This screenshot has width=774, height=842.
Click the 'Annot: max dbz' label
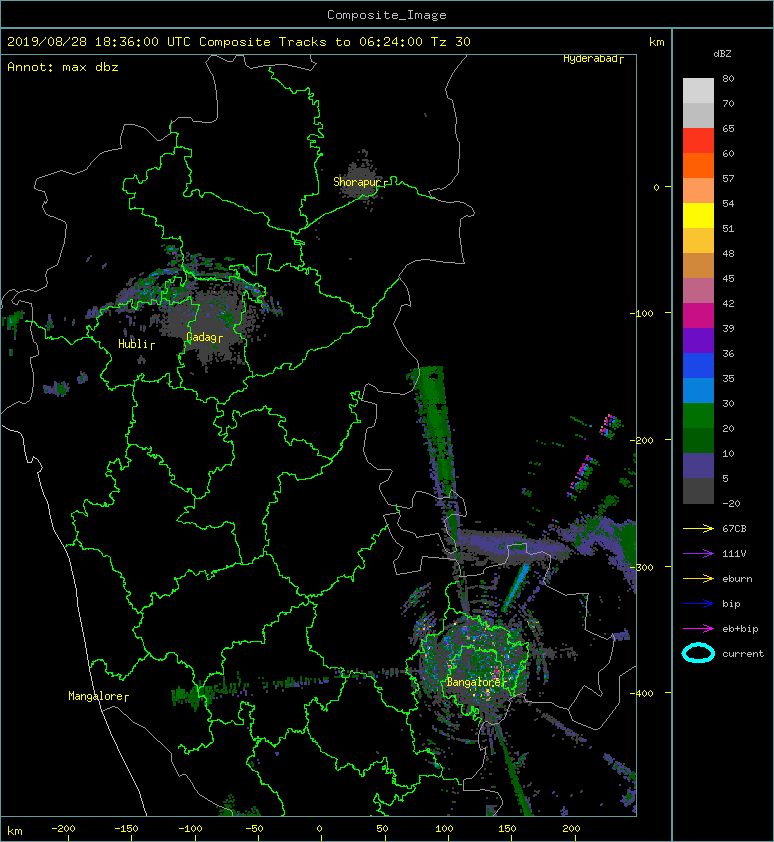[63, 67]
